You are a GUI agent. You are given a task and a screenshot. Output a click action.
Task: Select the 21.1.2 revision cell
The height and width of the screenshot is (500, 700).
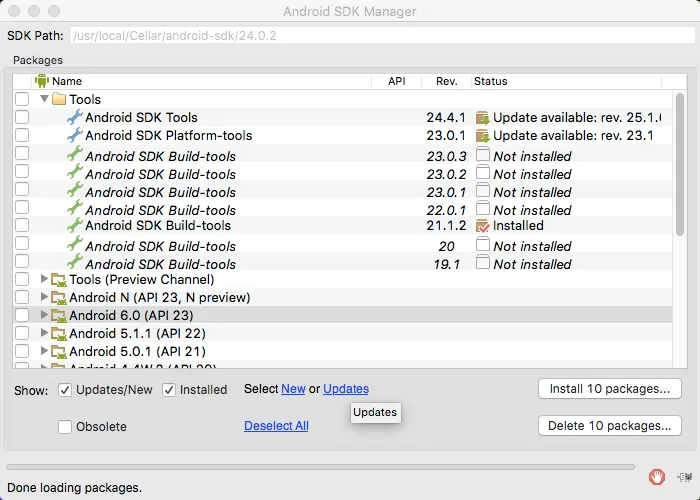coord(446,225)
